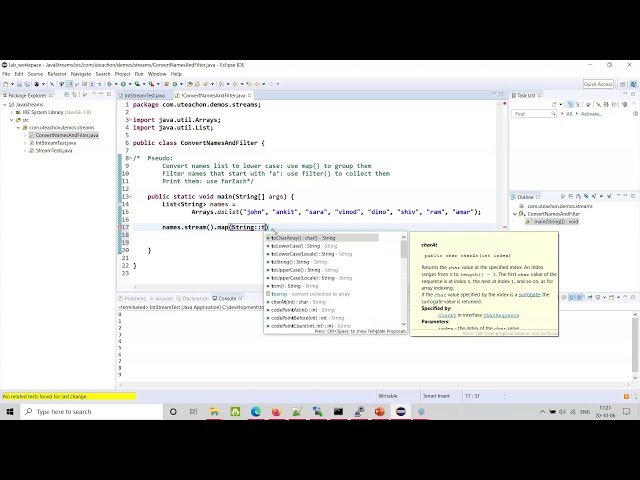Click Focus on Active Task in Outline
Viewport: 640px width, 480px height.
562,196
